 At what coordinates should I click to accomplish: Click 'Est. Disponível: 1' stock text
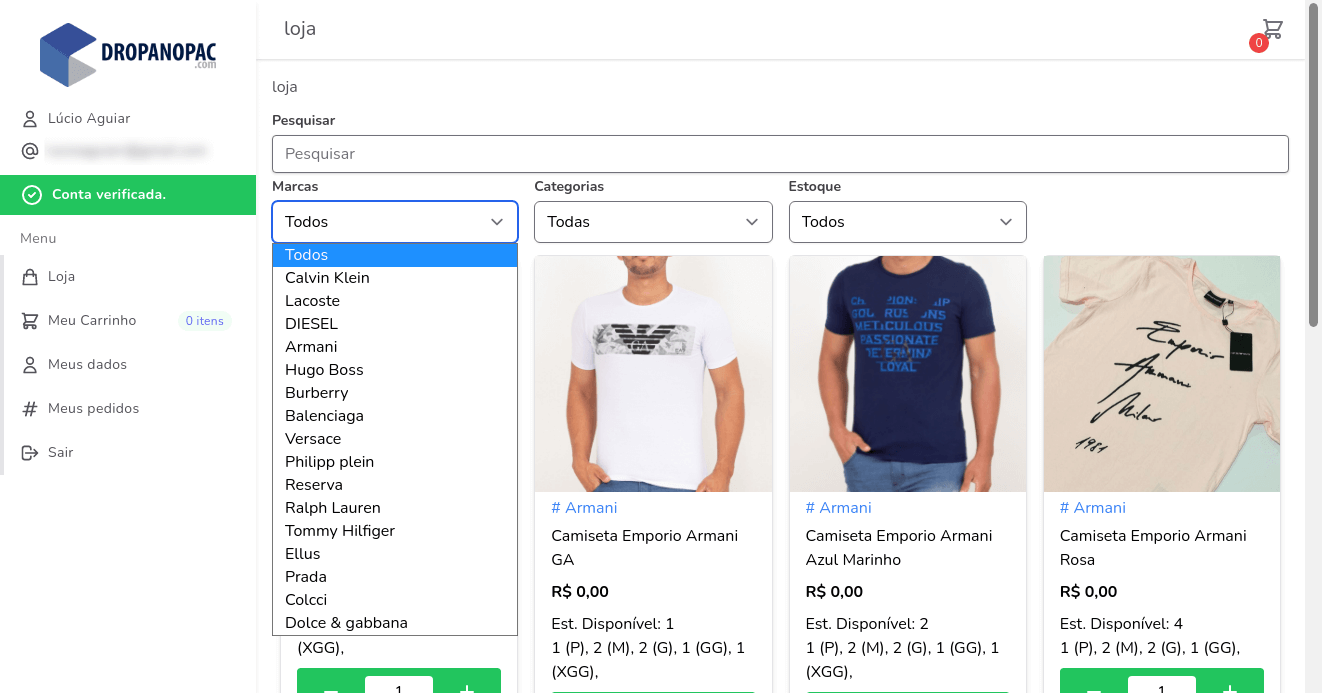pos(613,624)
